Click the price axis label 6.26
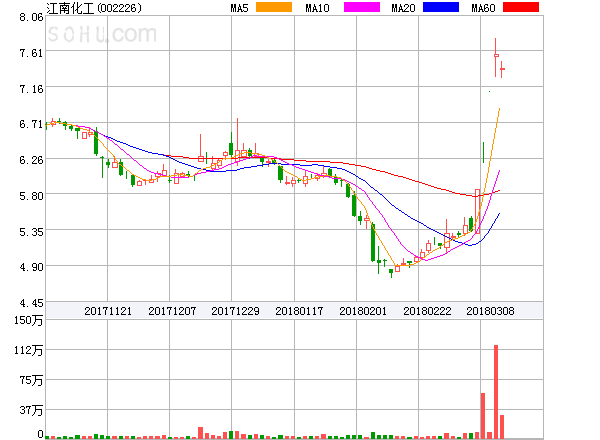The width and height of the screenshot is (600, 440). (x=31, y=160)
